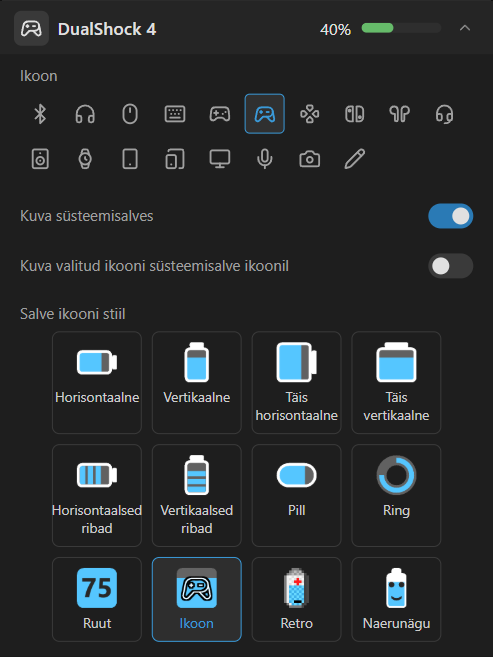Viewport: 493px width, 657px height.
Task: Choose the Ring tray icon style
Action: click(396, 496)
